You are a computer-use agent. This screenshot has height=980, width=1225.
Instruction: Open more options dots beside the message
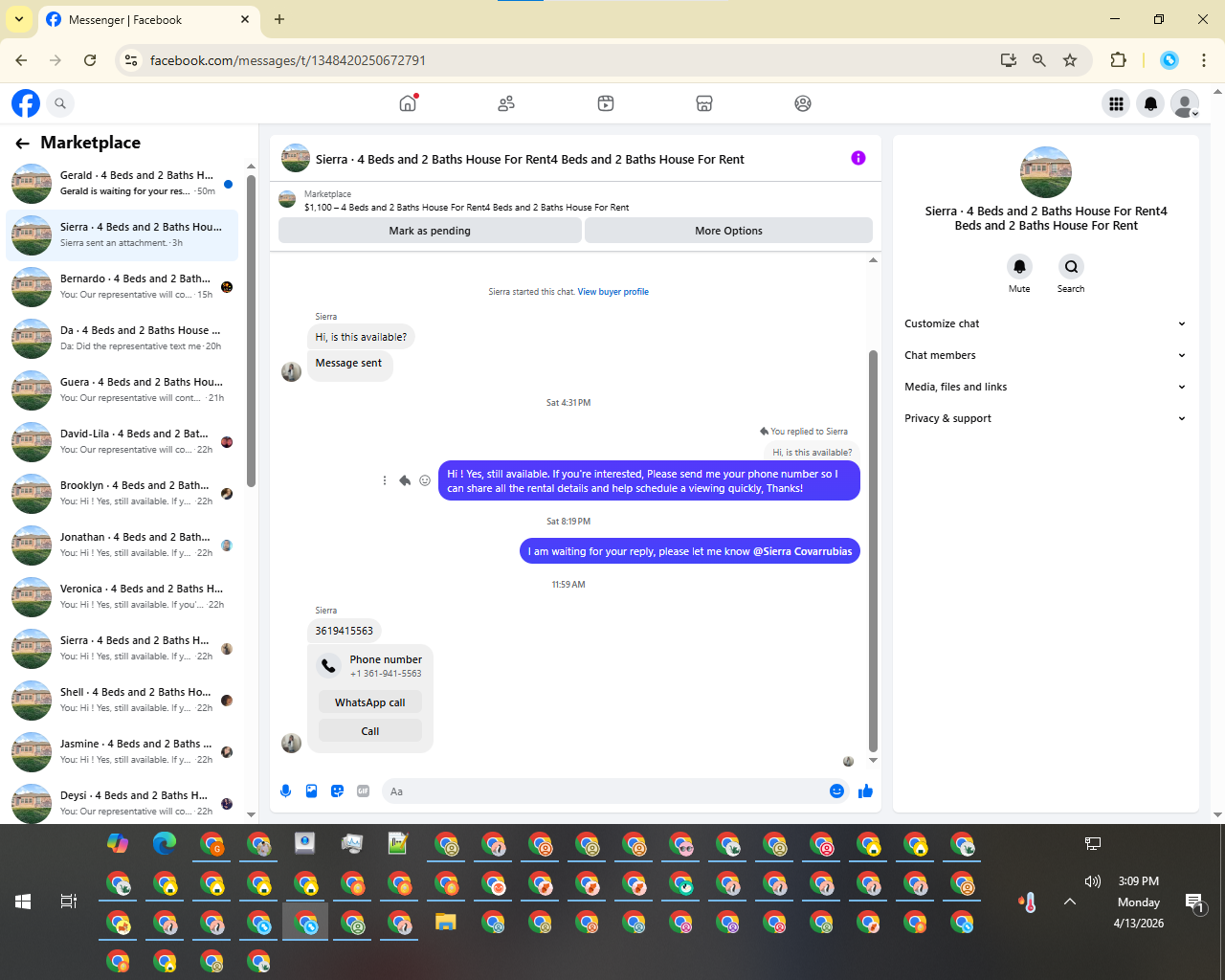(x=385, y=480)
